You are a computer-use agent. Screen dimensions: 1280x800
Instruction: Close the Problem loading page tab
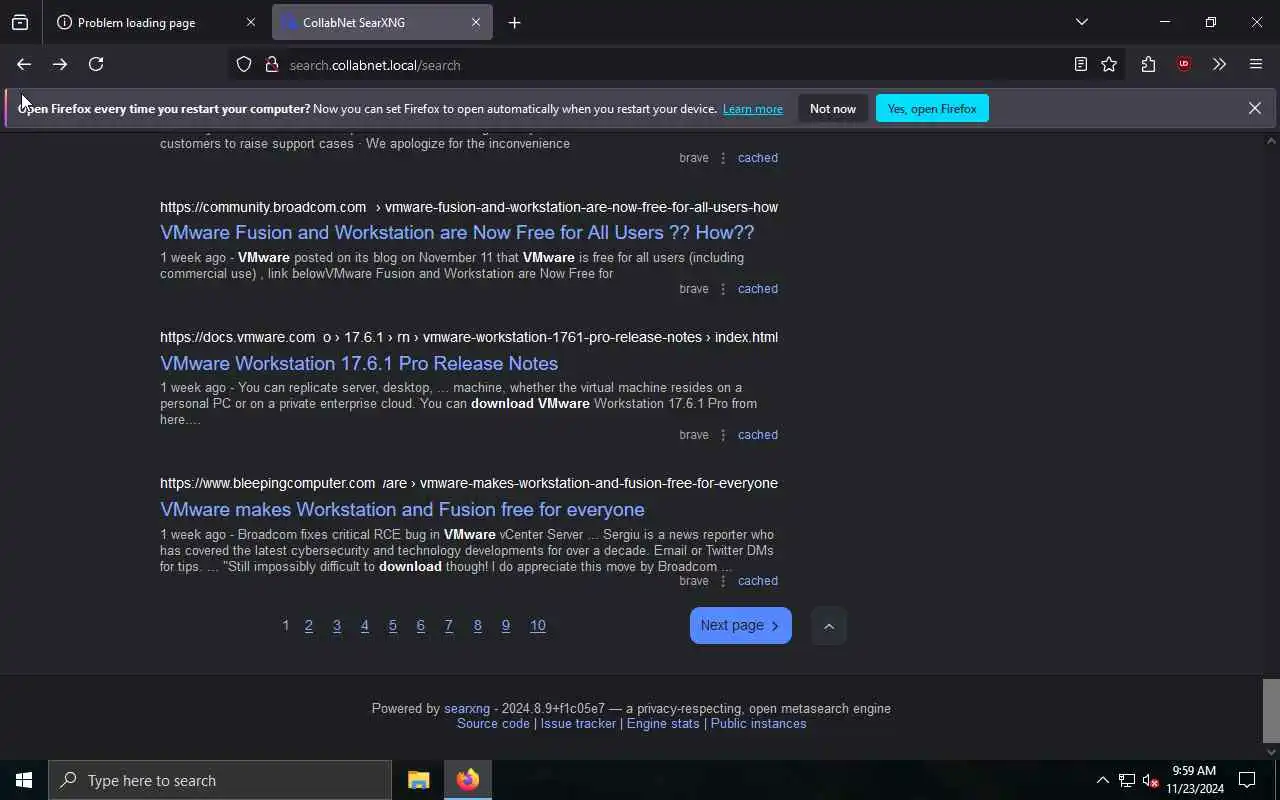click(x=250, y=22)
